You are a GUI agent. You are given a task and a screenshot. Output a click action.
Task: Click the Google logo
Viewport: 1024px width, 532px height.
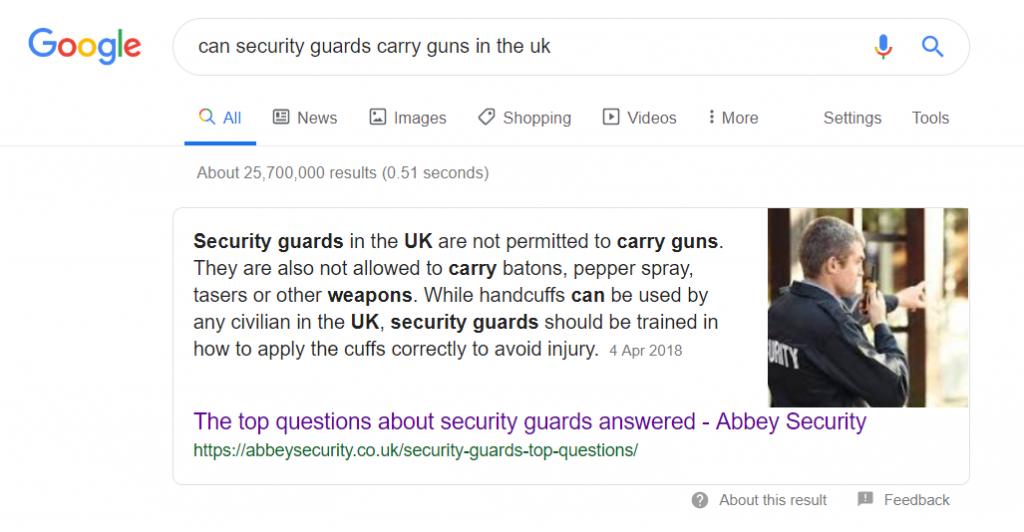[x=85, y=46]
